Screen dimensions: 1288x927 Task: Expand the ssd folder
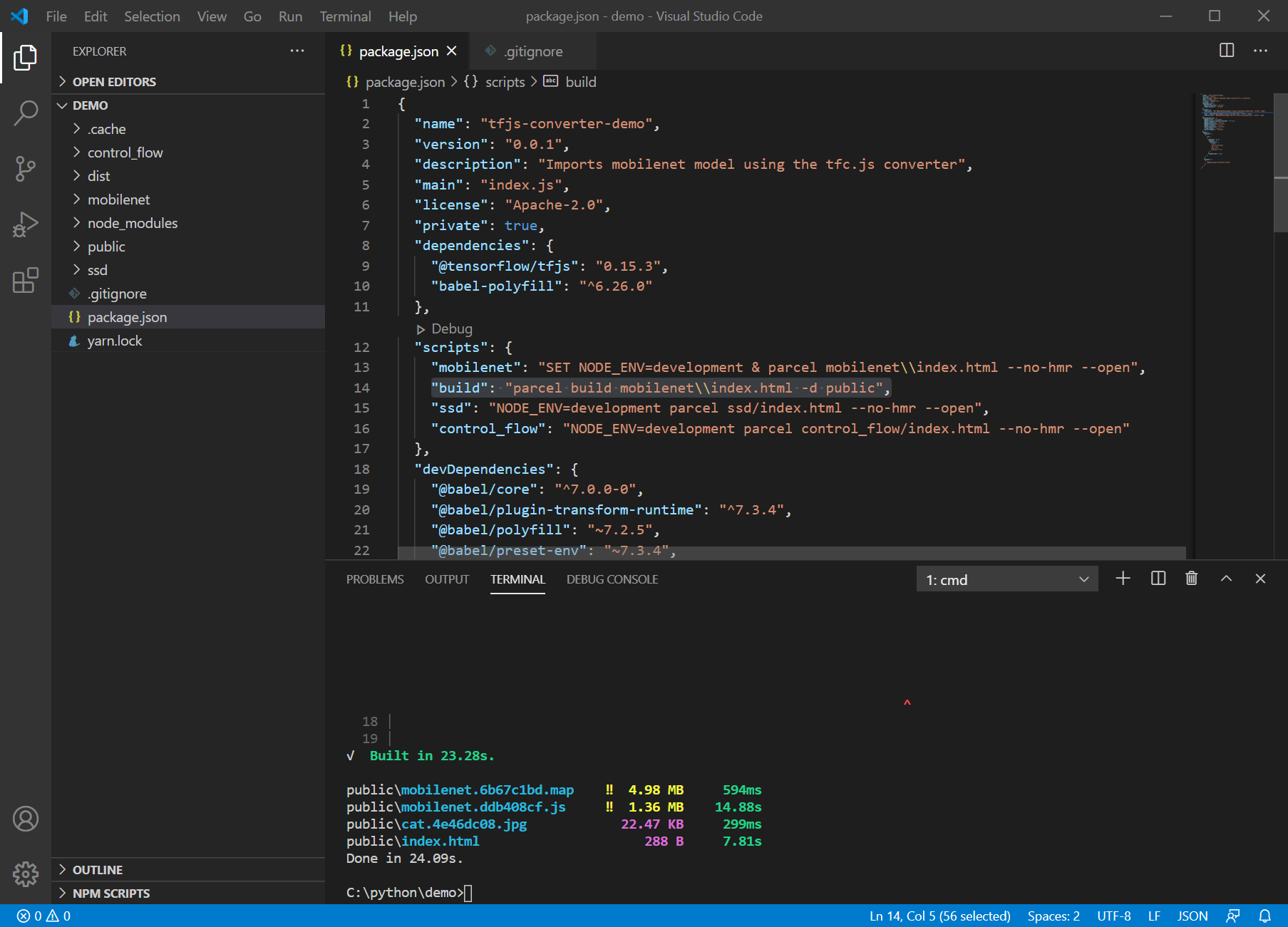click(188, 270)
